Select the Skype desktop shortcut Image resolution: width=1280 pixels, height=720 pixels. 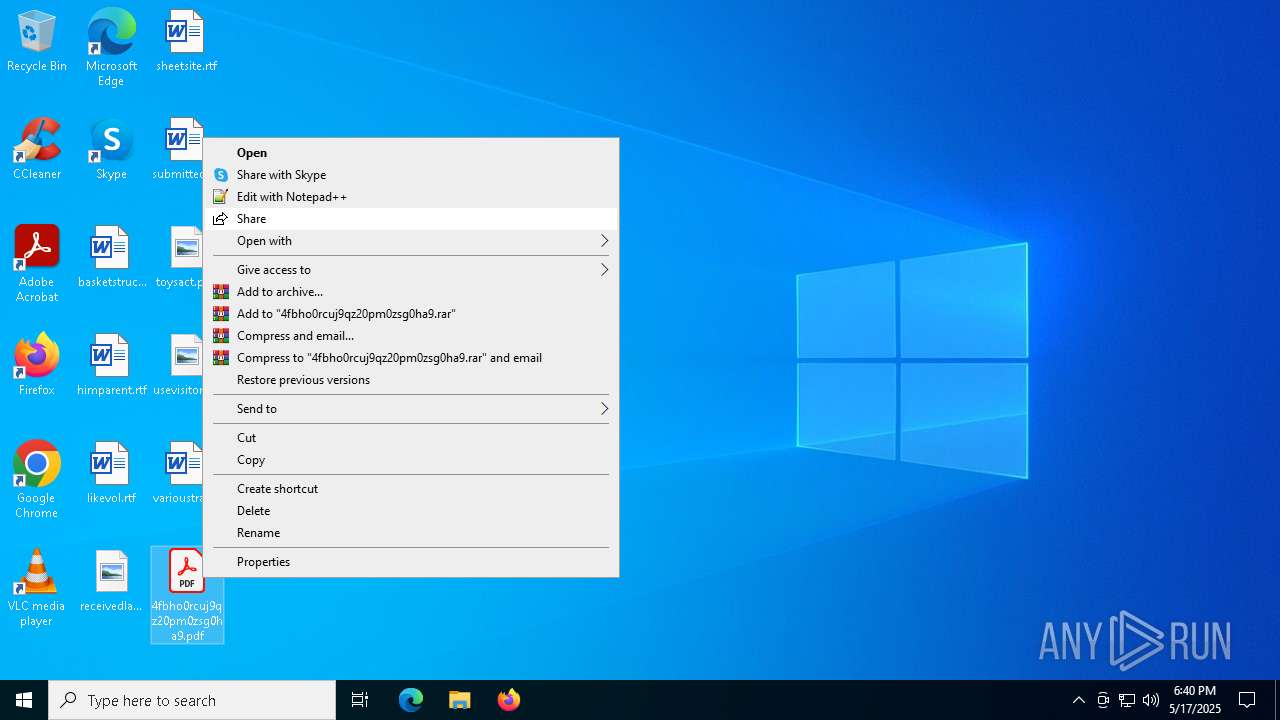click(x=111, y=150)
